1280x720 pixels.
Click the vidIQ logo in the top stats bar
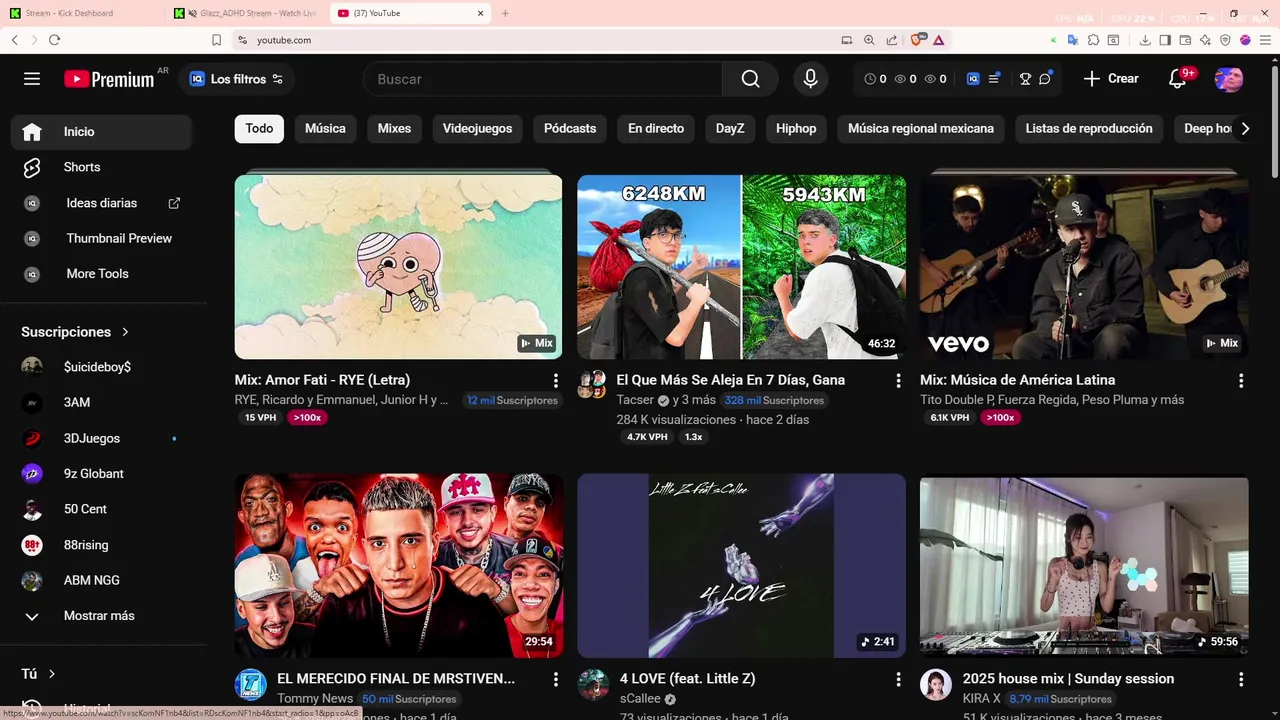pyautogui.click(x=973, y=79)
